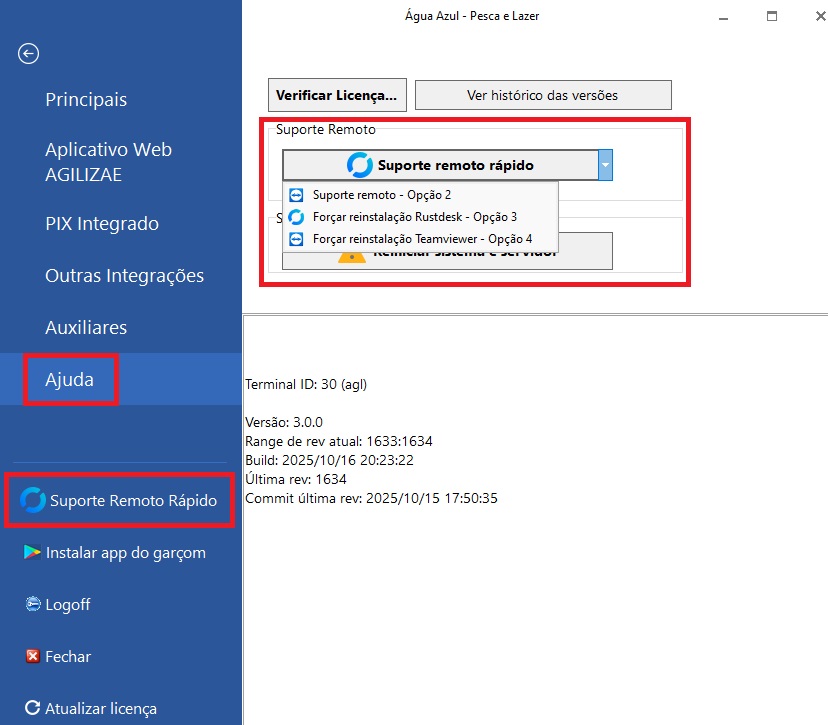The image size is (828, 725).
Task: Go to Aplicativo Web AGILIZAE section
Action: (108, 161)
